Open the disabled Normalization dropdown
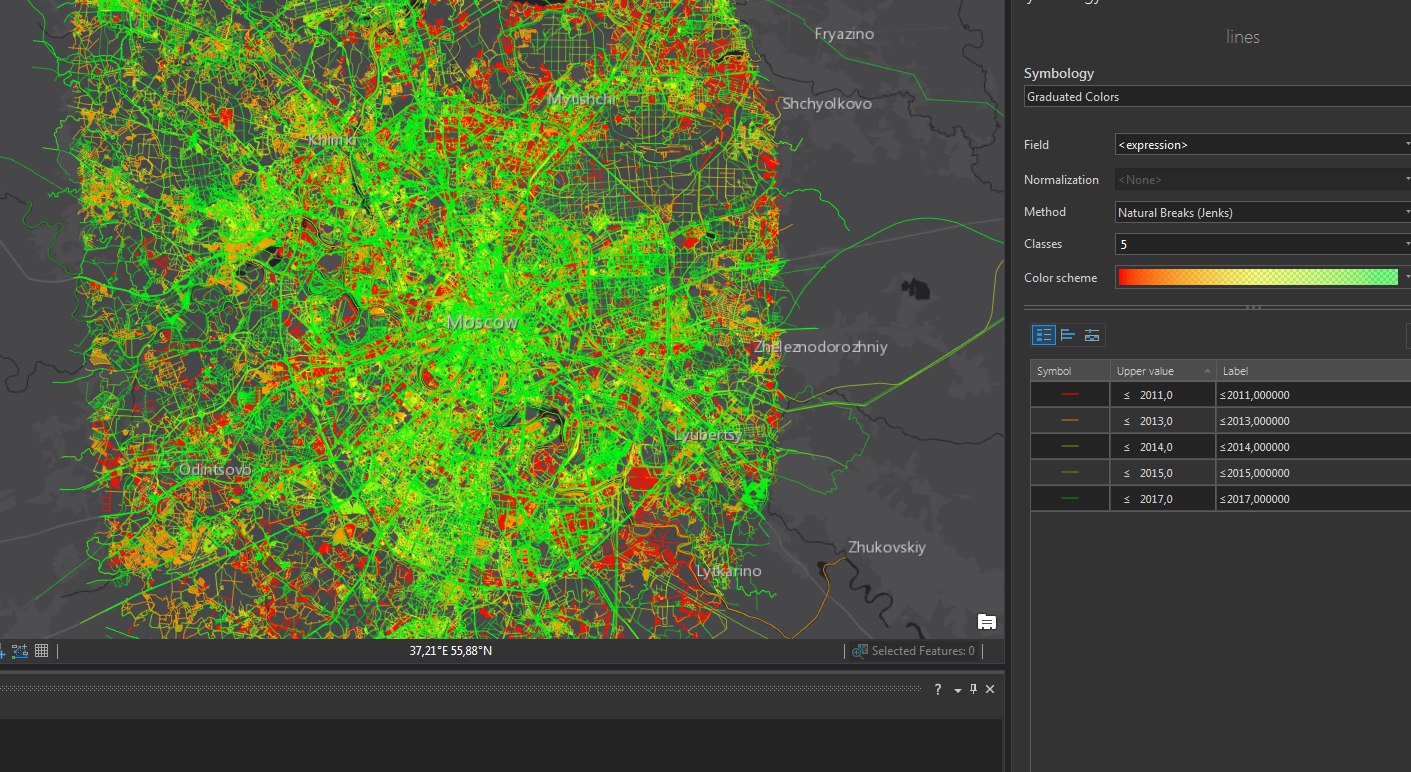Image resolution: width=1411 pixels, height=772 pixels. click(x=1262, y=180)
